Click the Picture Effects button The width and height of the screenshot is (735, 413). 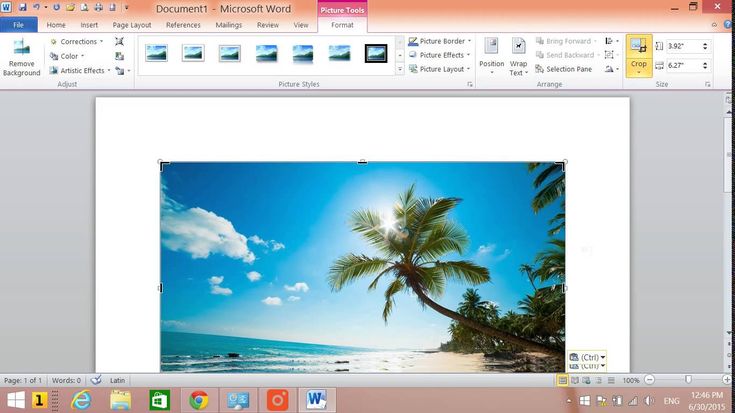coord(440,56)
